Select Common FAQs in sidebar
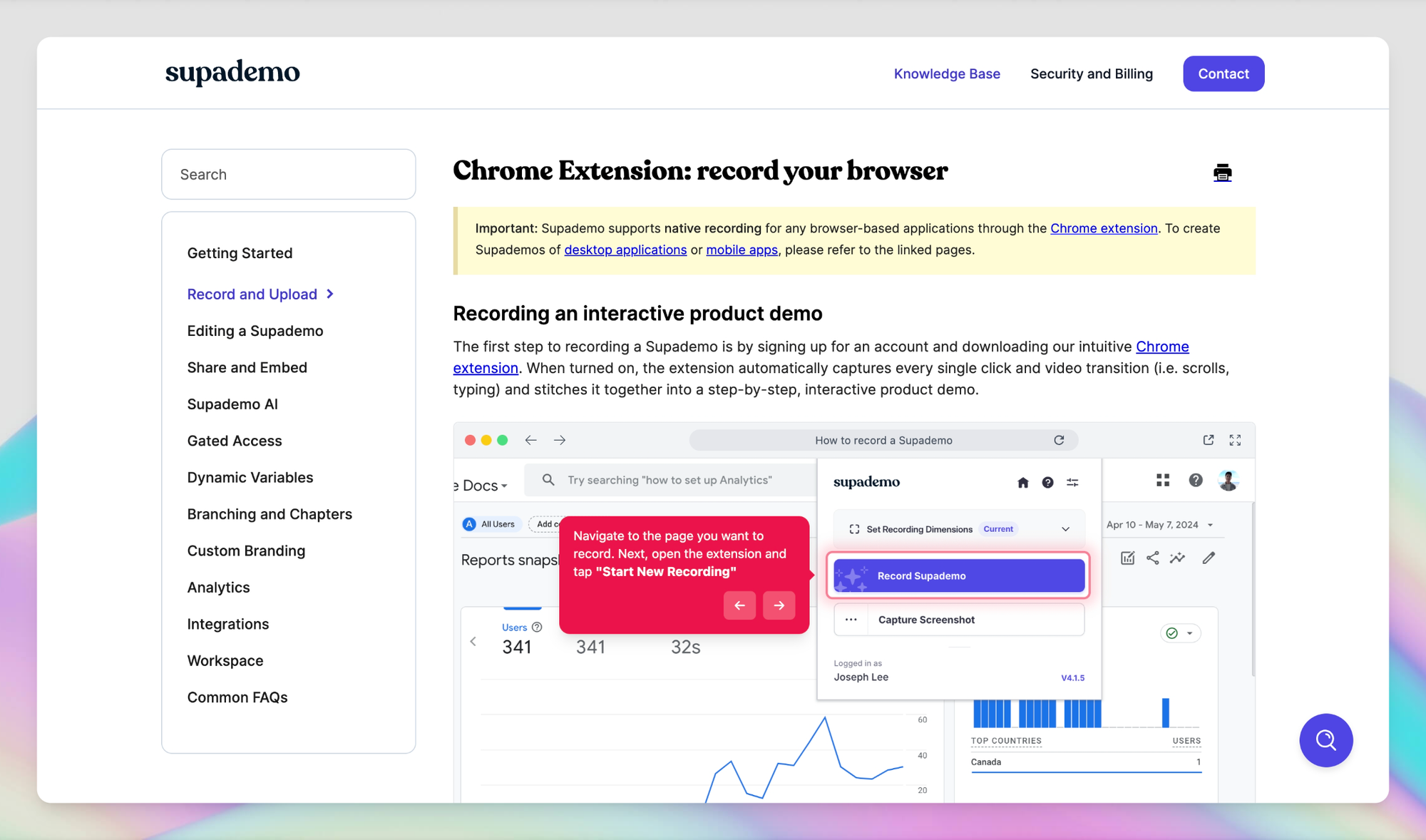 point(237,697)
